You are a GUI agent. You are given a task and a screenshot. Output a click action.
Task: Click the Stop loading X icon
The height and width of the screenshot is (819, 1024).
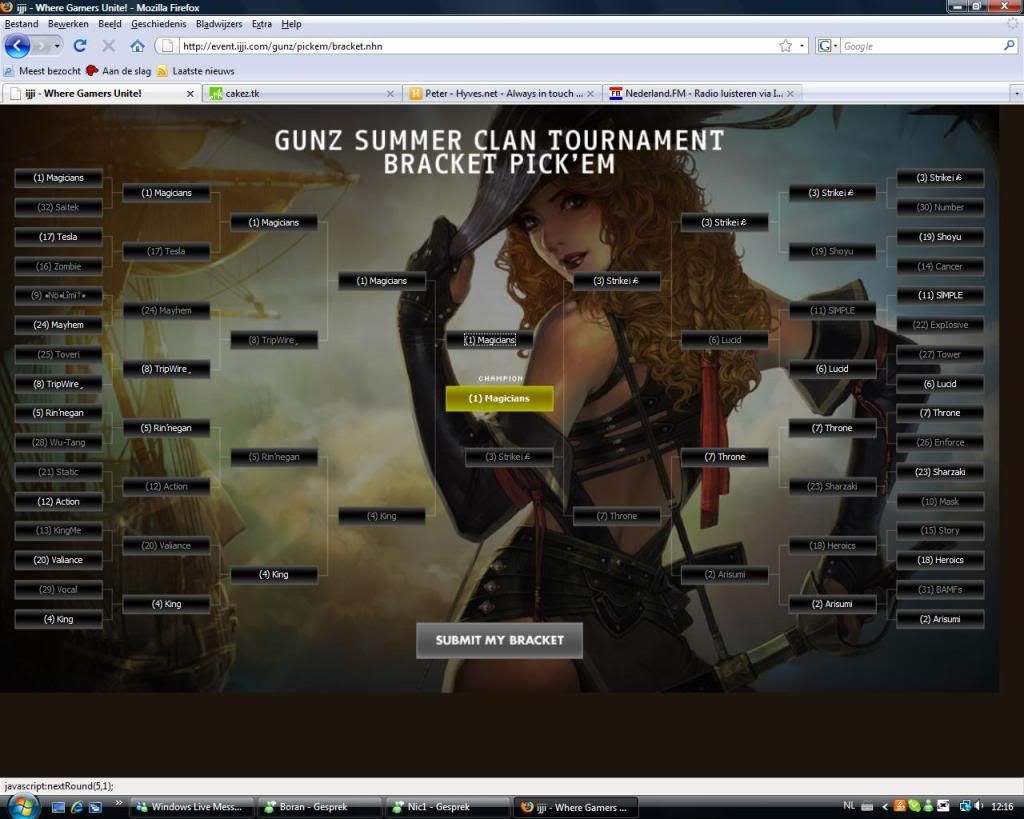[x=109, y=46]
